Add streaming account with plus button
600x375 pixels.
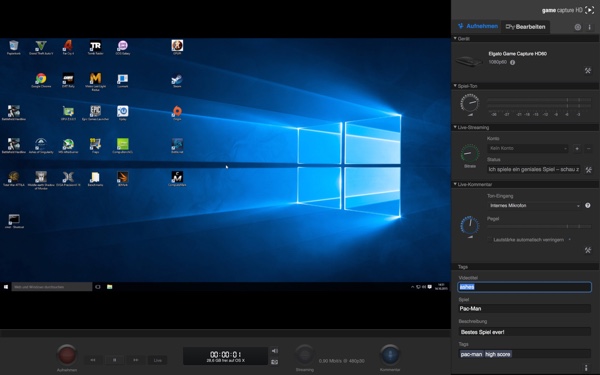pyautogui.click(x=577, y=148)
